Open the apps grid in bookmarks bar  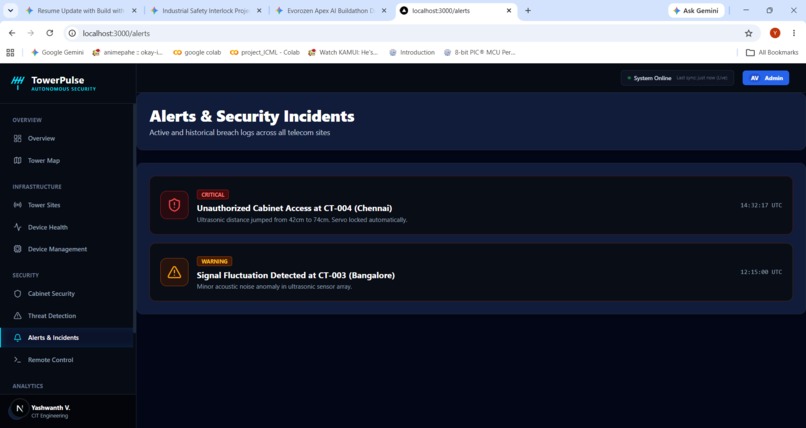(10, 52)
